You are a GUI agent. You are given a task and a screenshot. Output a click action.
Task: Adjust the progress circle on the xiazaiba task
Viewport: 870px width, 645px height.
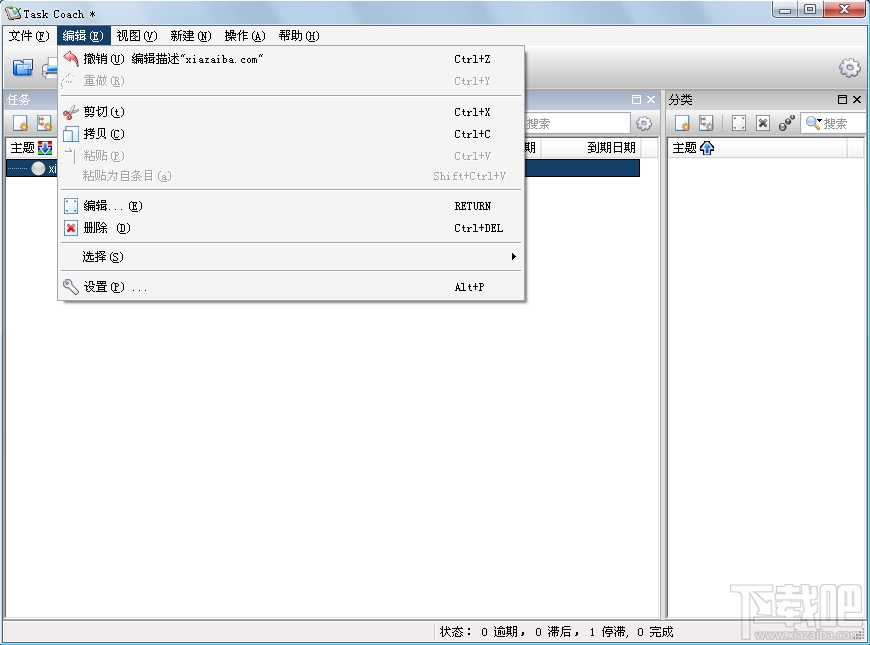tap(38, 168)
